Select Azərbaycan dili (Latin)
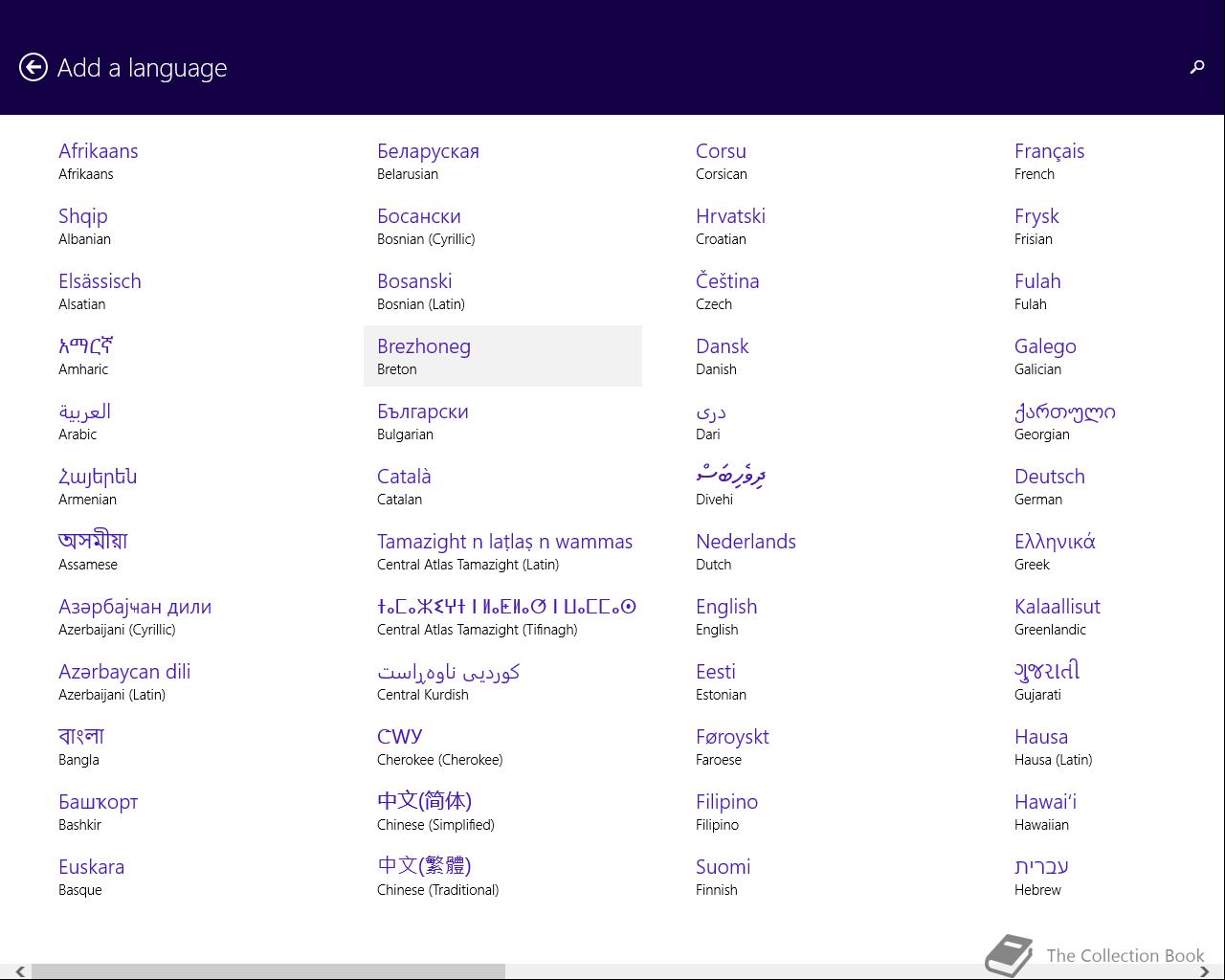1225x980 pixels. pyautogui.click(x=184, y=681)
